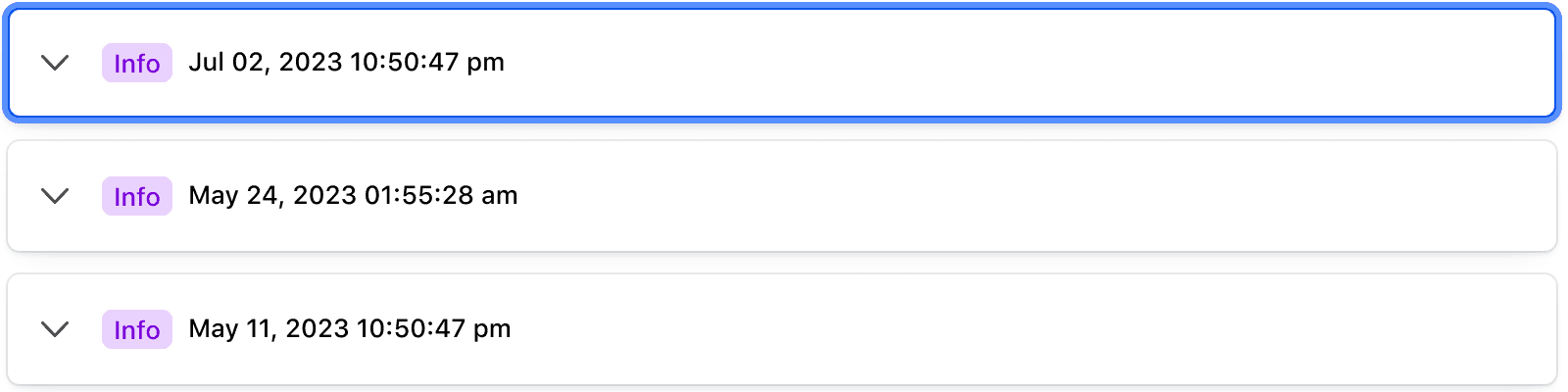Click the down arrow beside the topmost Info badge
Viewport: 1568px width, 392px height.
point(55,63)
